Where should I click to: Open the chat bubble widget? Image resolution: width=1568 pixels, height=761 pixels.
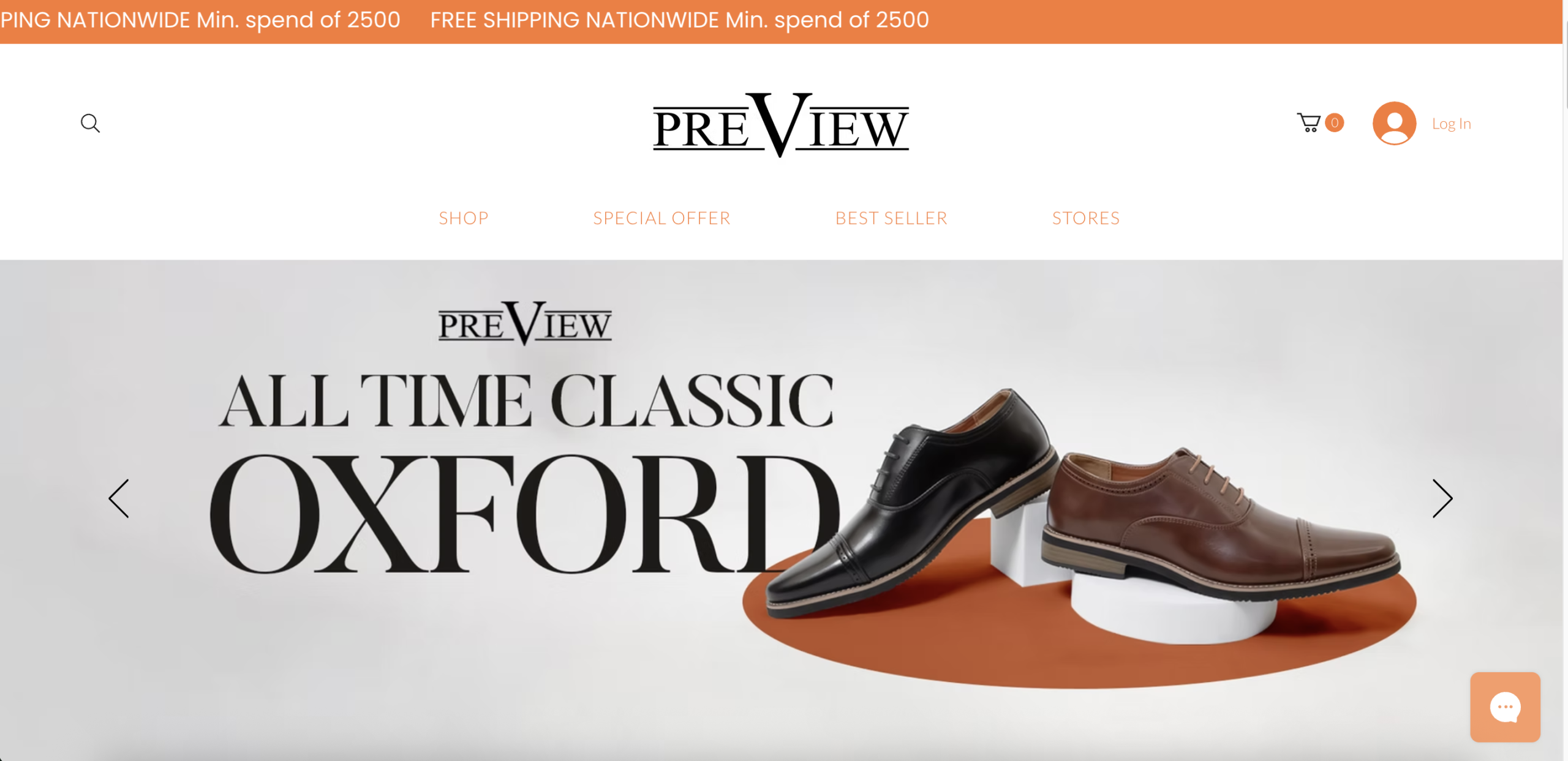(x=1505, y=707)
